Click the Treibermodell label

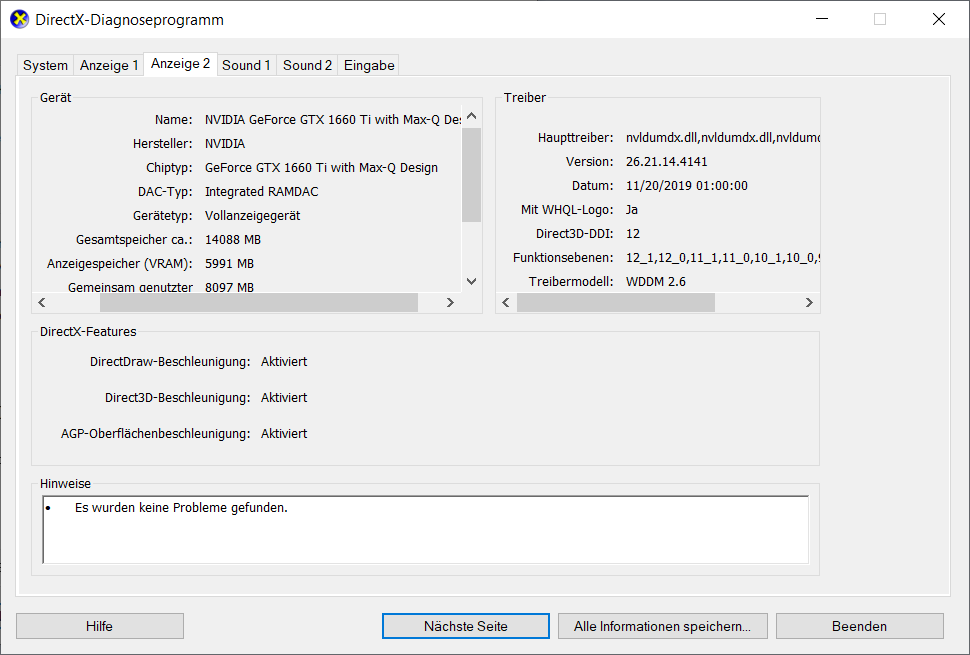coord(570,281)
